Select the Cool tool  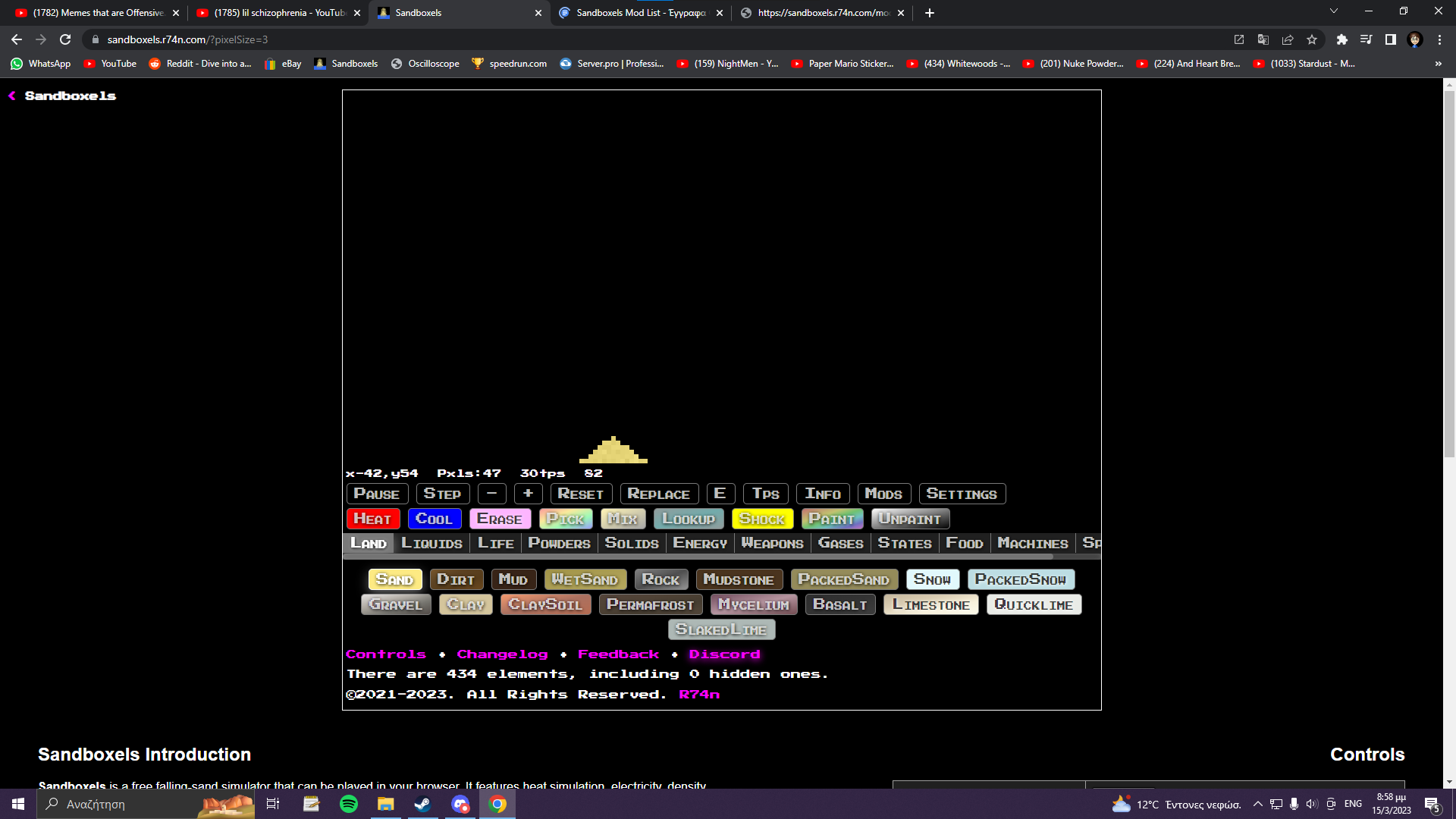tap(435, 519)
